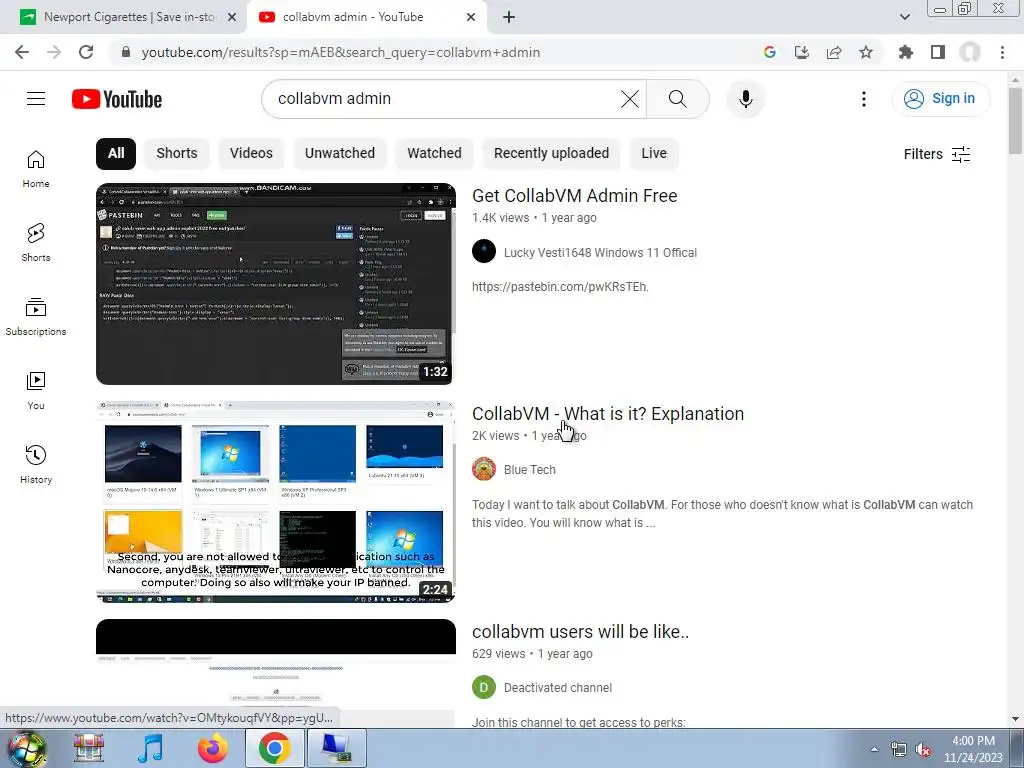Click the YouTube logo
The image size is (1024, 768).
tap(117, 99)
